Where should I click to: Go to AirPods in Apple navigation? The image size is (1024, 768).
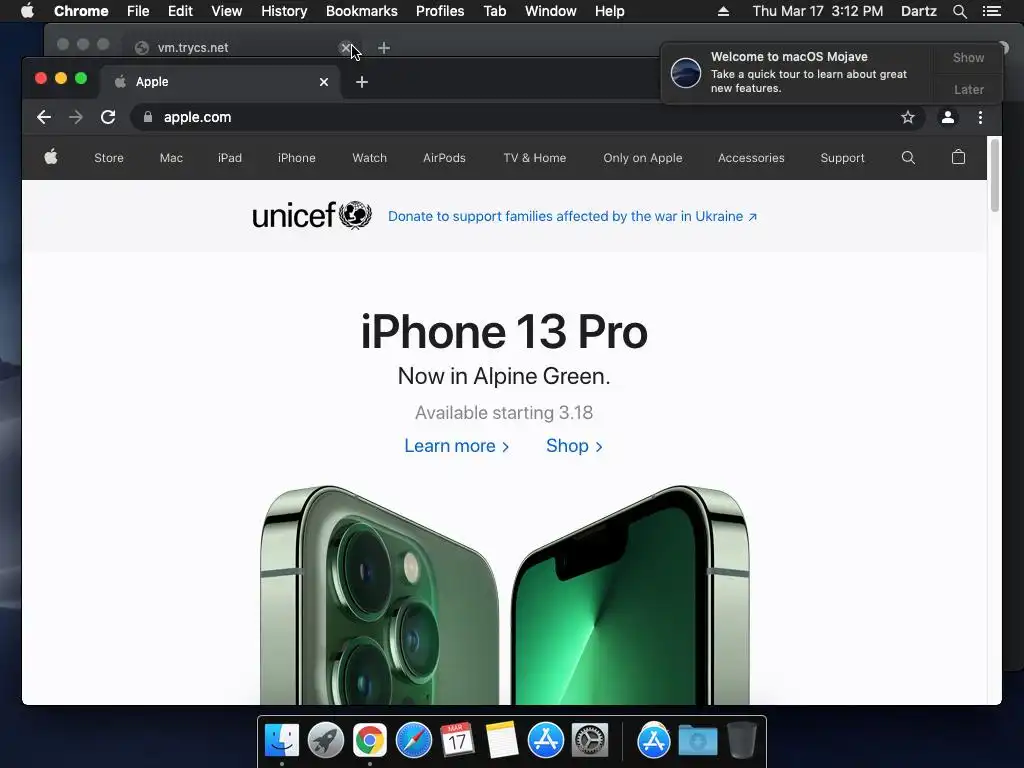pyautogui.click(x=444, y=157)
